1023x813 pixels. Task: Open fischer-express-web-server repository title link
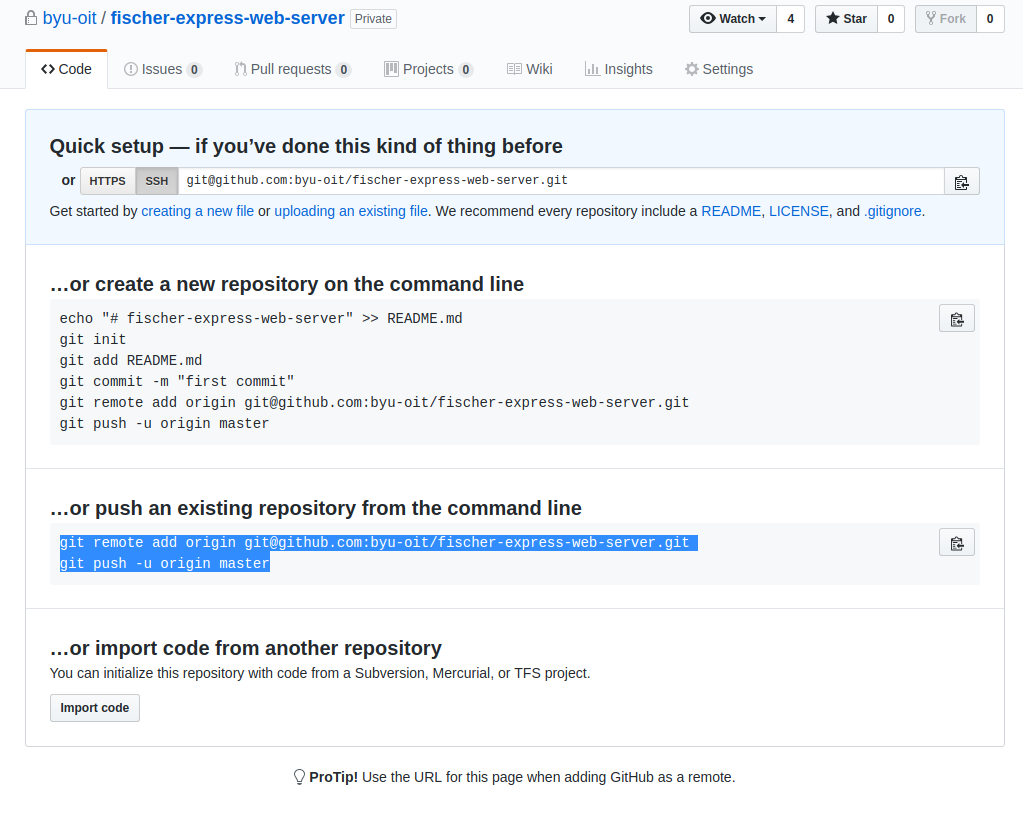pyautogui.click(x=227, y=18)
